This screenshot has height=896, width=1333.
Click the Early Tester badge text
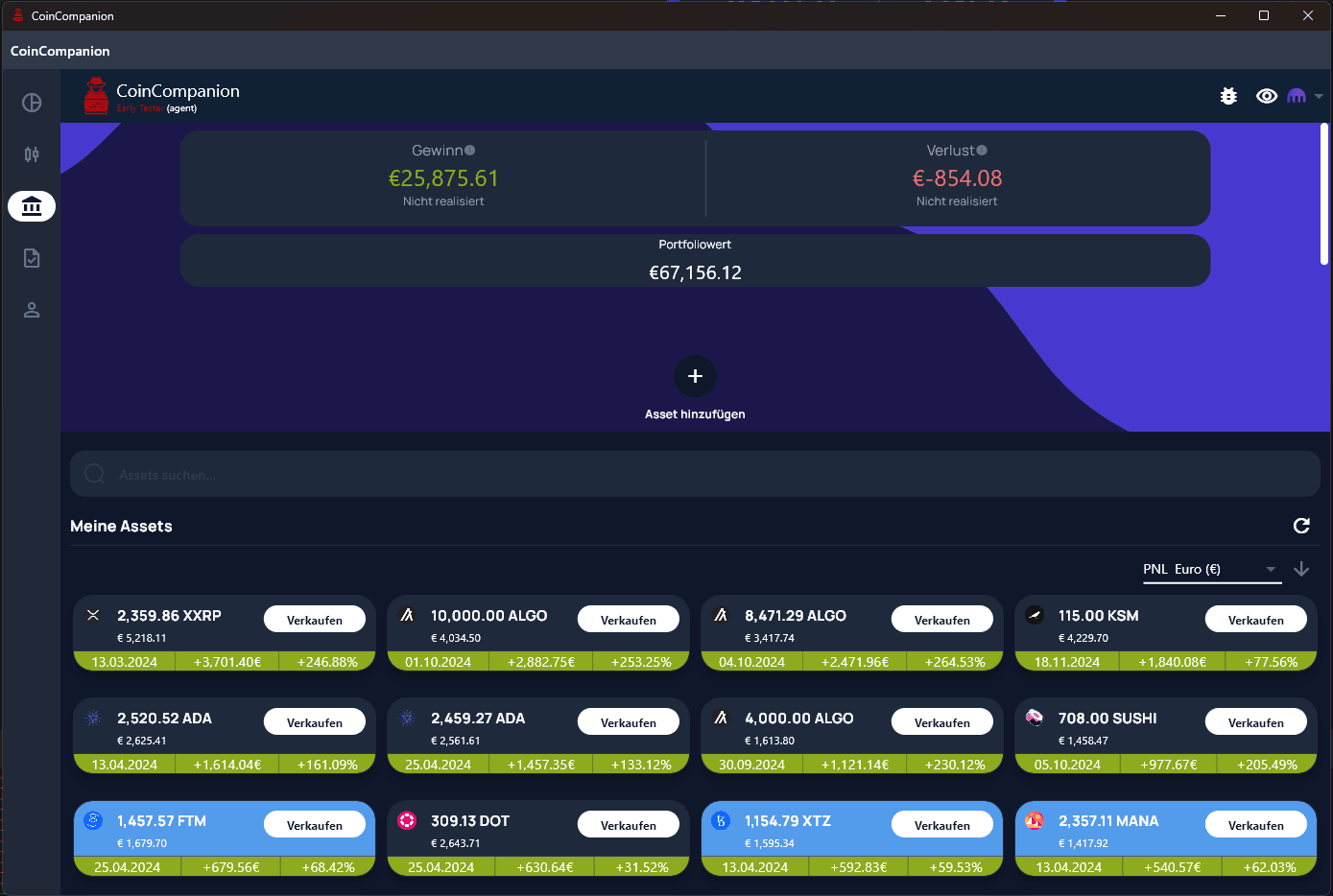[x=140, y=108]
